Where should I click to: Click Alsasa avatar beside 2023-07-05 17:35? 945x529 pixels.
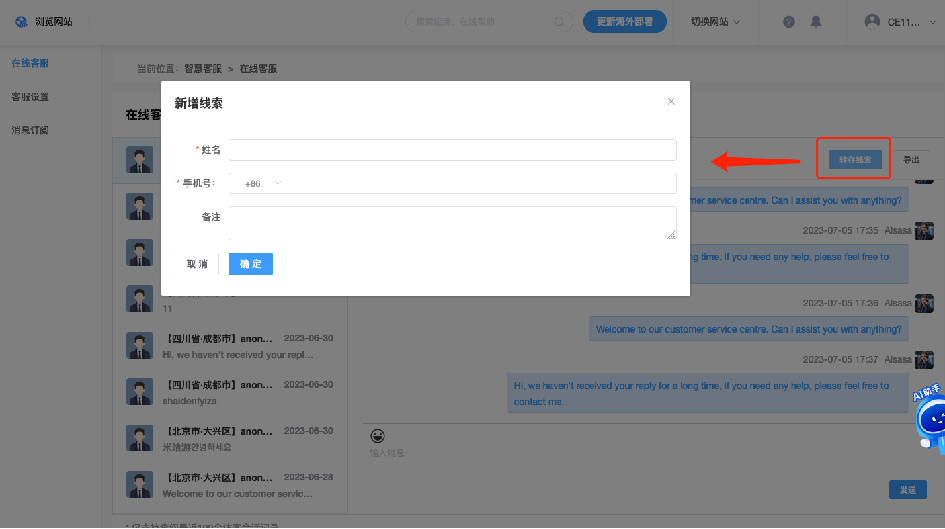pos(924,231)
